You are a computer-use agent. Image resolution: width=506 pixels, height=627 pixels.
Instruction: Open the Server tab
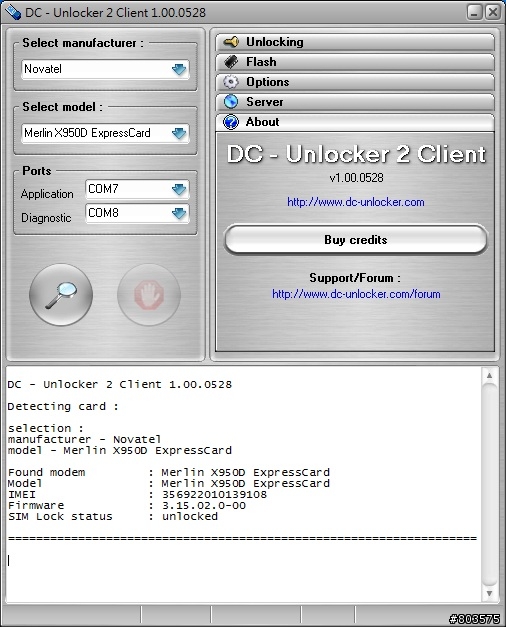pos(355,102)
